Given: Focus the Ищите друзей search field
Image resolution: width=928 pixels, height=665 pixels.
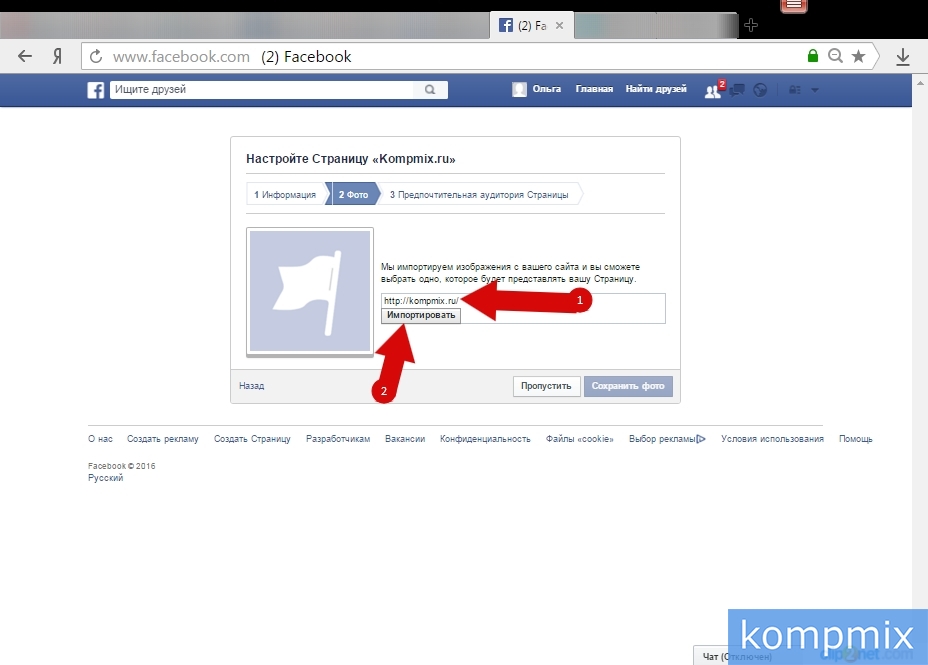Looking at the screenshot, I should (x=262, y=89).
